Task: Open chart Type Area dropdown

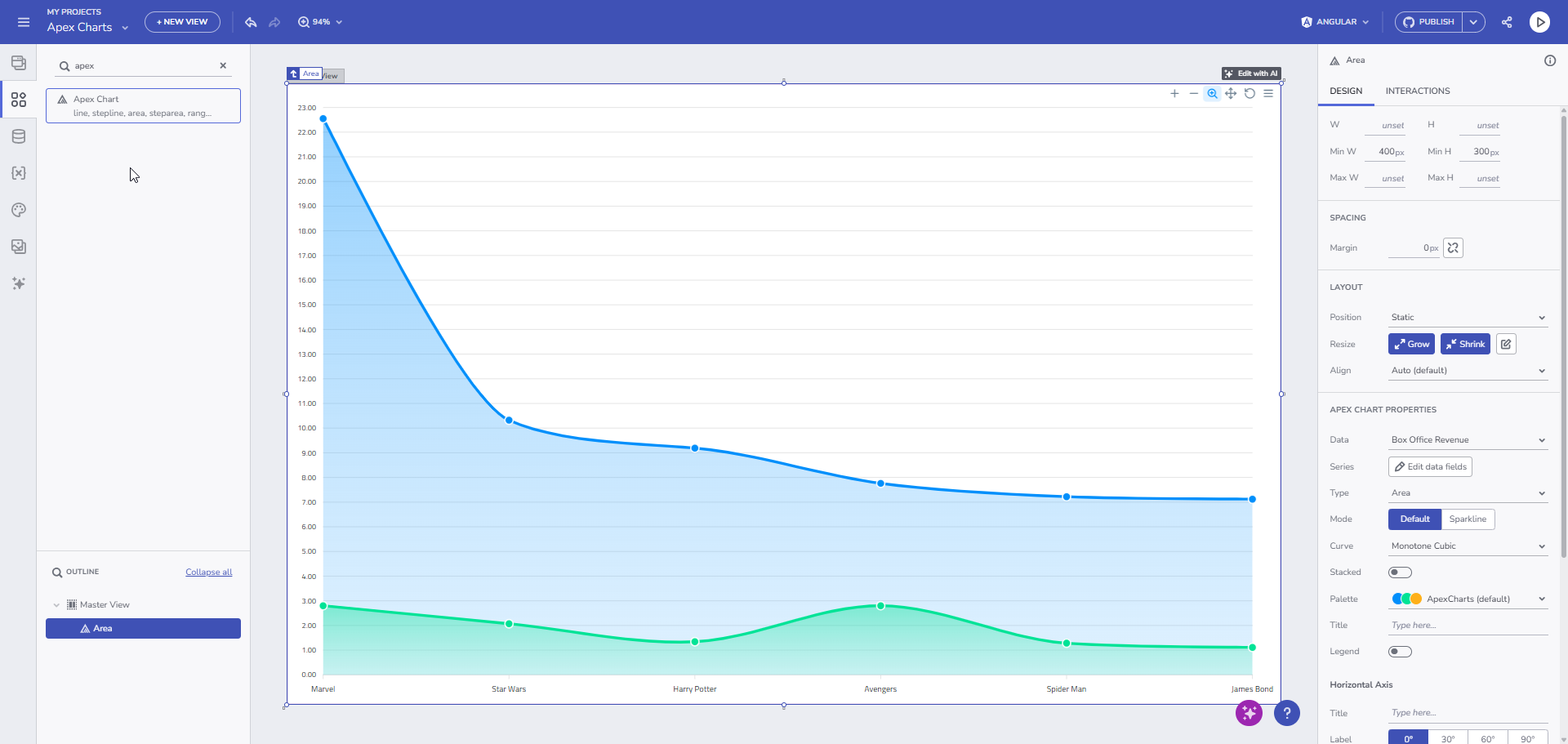Action: point(1468,493)
